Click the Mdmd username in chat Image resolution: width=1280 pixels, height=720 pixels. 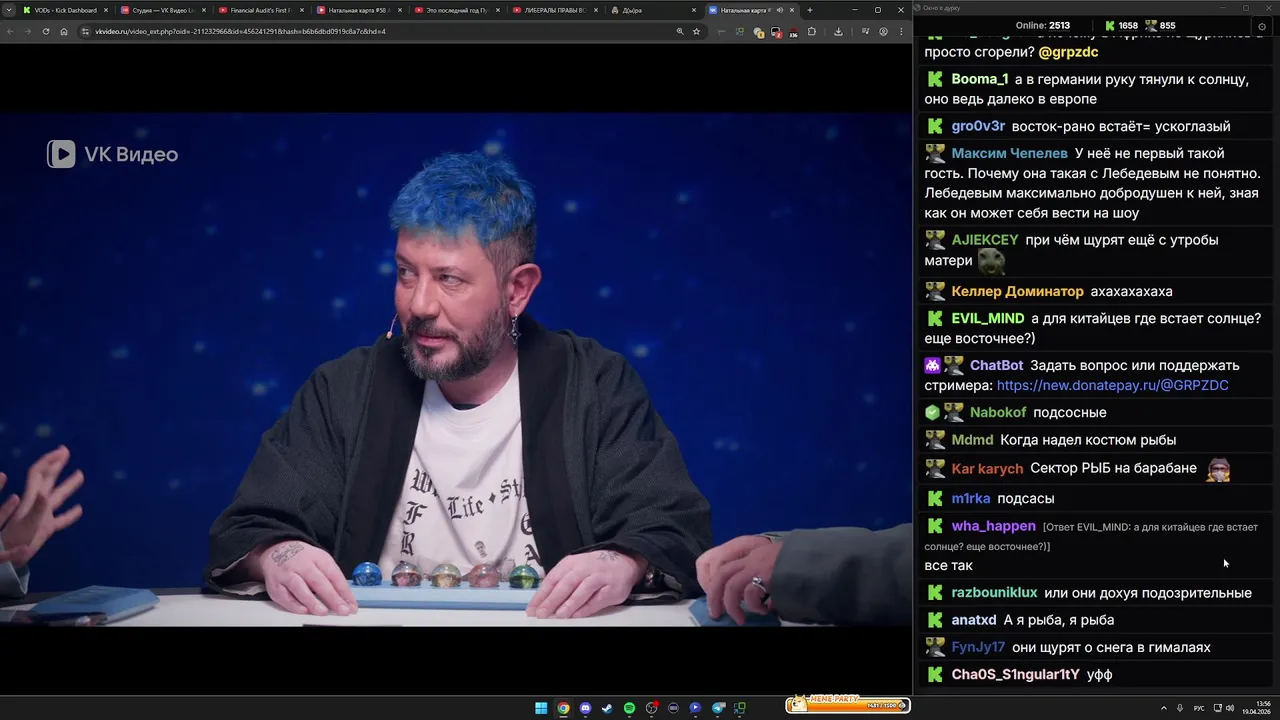click(x=972, y=440)
